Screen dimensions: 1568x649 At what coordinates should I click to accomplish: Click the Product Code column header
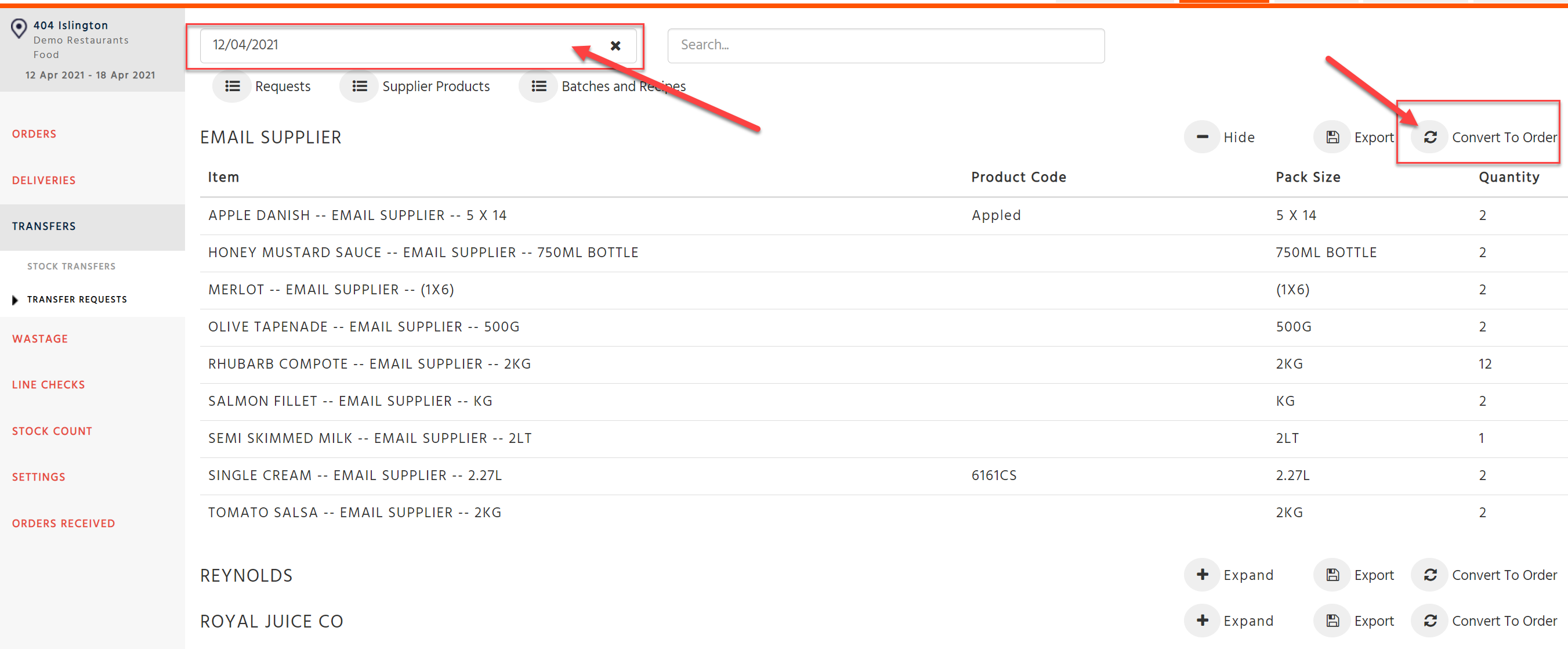click(x=1018, y=177)
